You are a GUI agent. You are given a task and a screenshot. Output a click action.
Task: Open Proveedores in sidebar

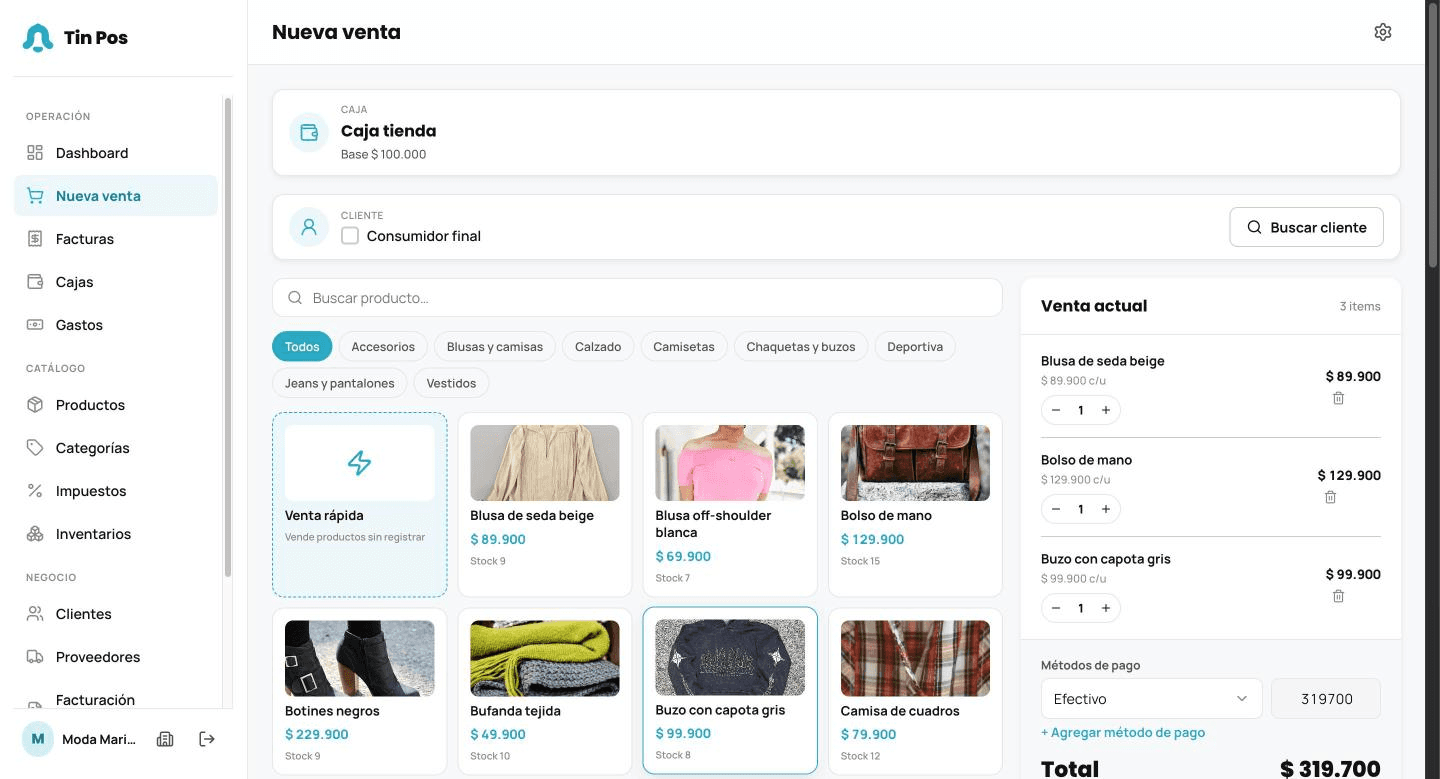pyautogui.click(x=115, y=657)
